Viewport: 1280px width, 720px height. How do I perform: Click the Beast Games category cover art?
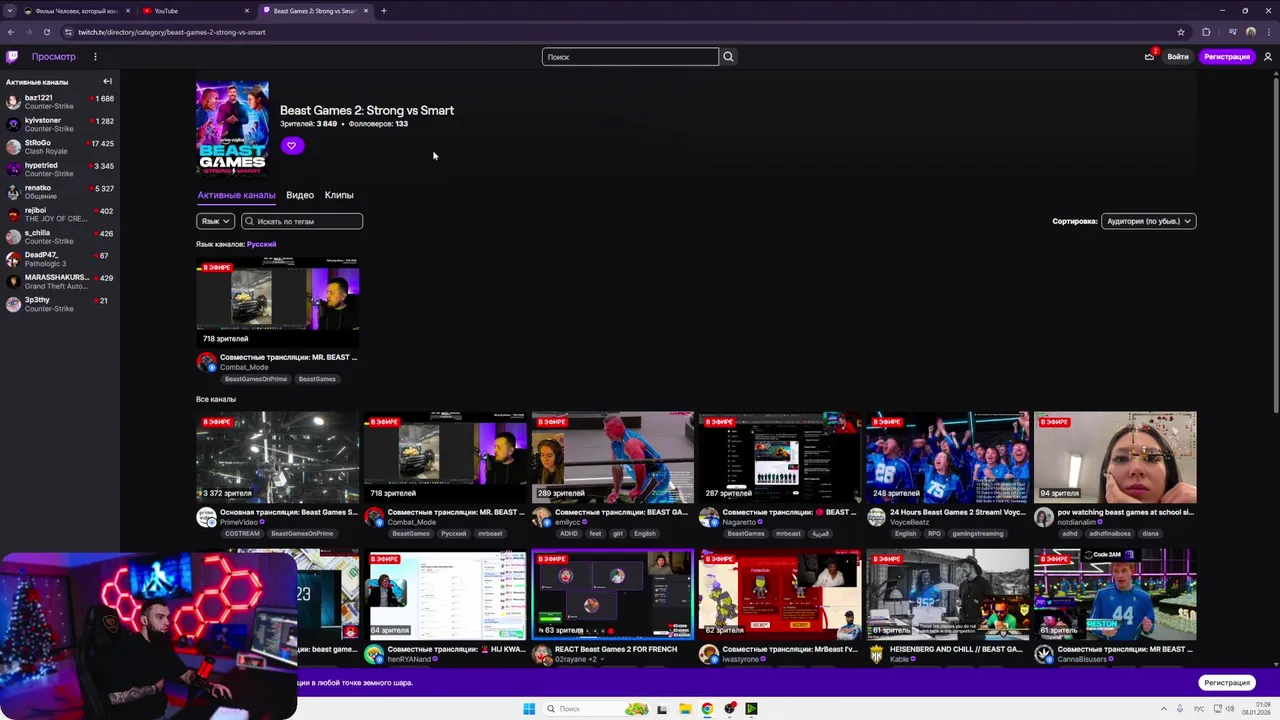coord(232,128)
